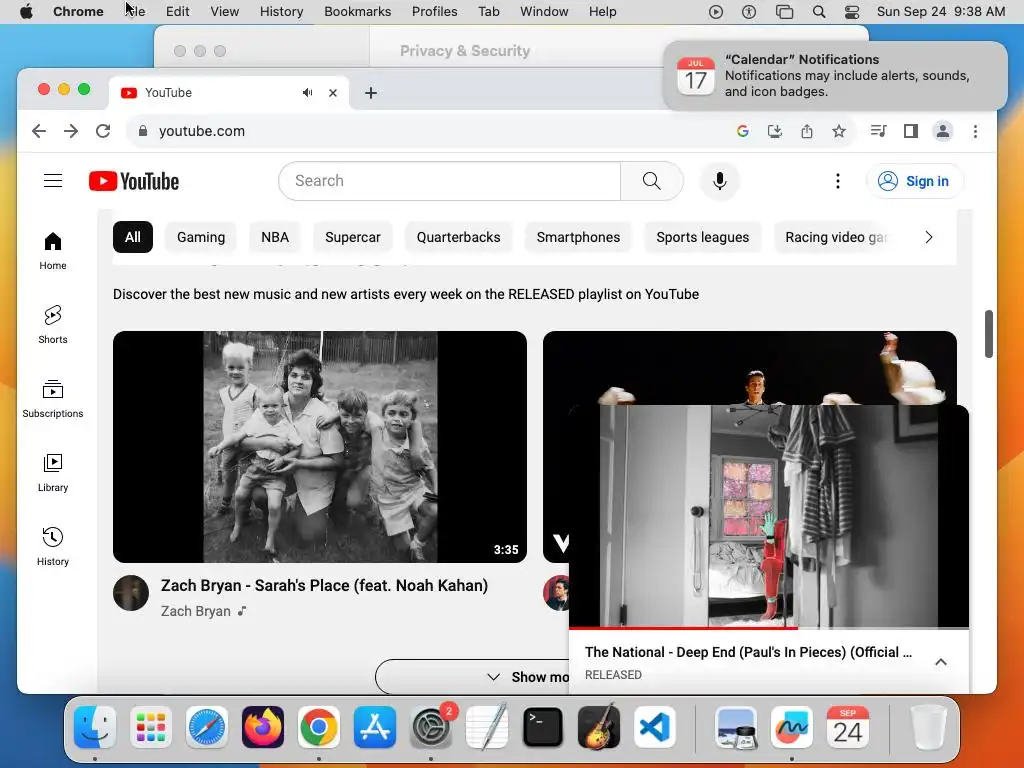Image resolution: width=1024 pixels, height=768 pixels.
Task: Select the Sports leagues filter chip
Action: click(703, 237)
